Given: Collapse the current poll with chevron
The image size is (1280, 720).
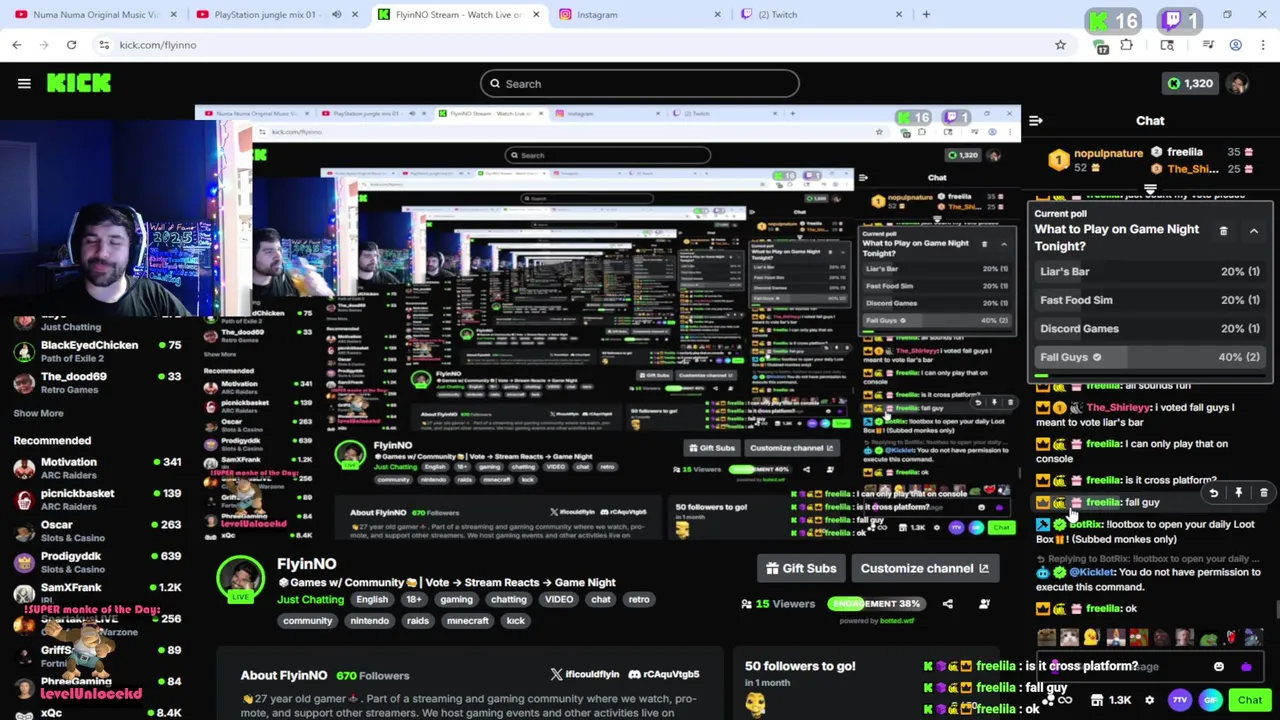Looking at the screenshot, I should click(1253, 231).
